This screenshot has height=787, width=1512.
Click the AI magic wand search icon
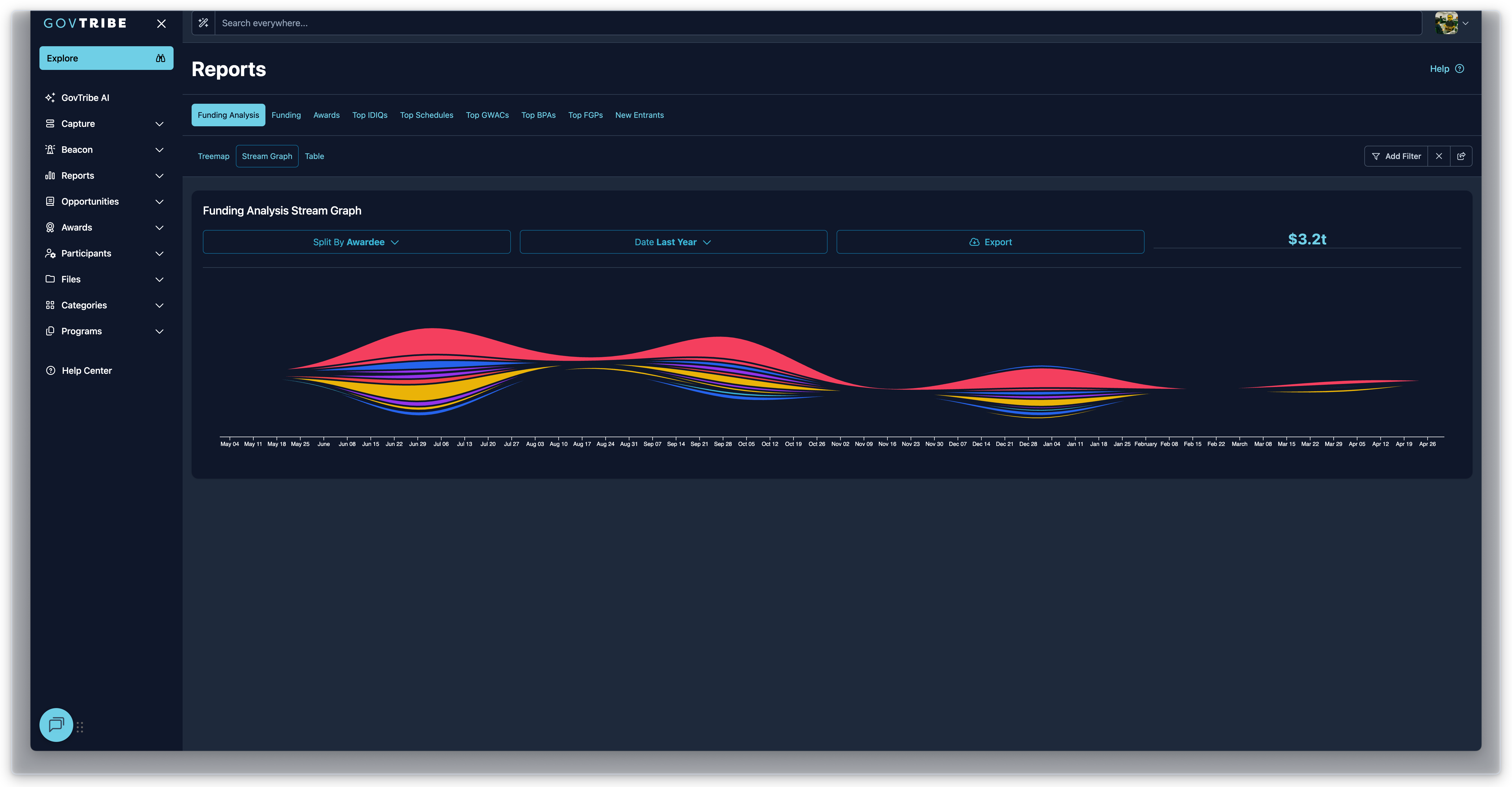tap(203, 23)
